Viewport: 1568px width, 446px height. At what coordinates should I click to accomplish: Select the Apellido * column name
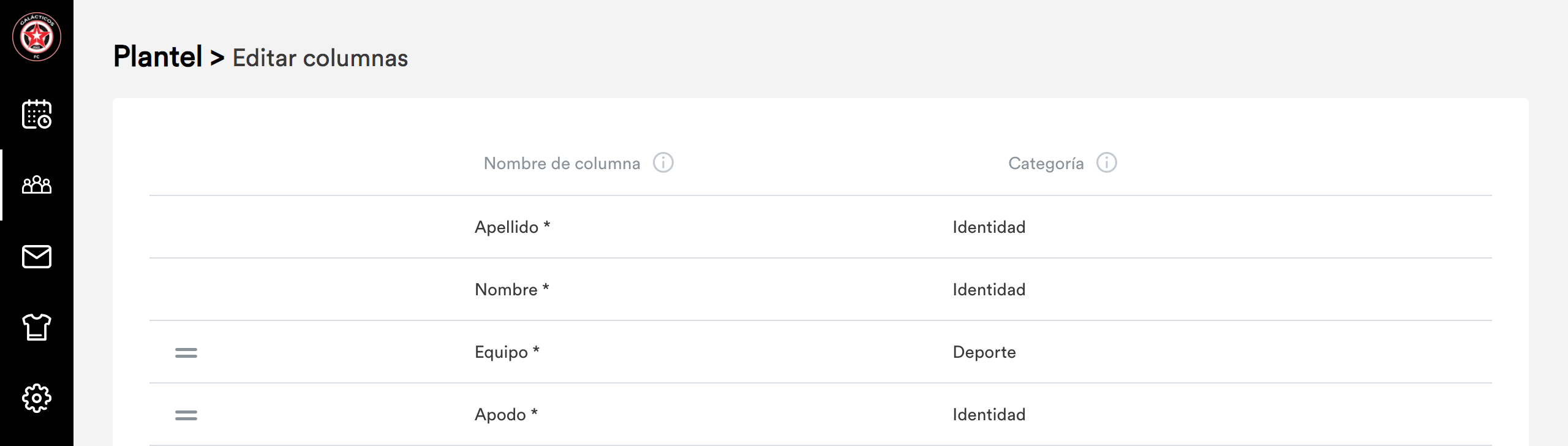[513, 227]
